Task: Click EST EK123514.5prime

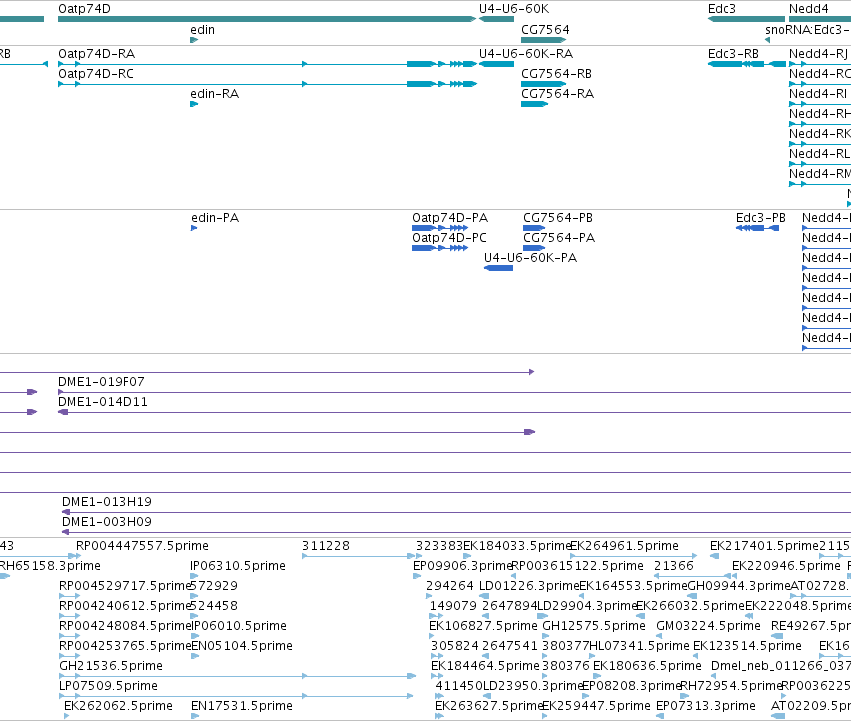Action: point(747,646)
